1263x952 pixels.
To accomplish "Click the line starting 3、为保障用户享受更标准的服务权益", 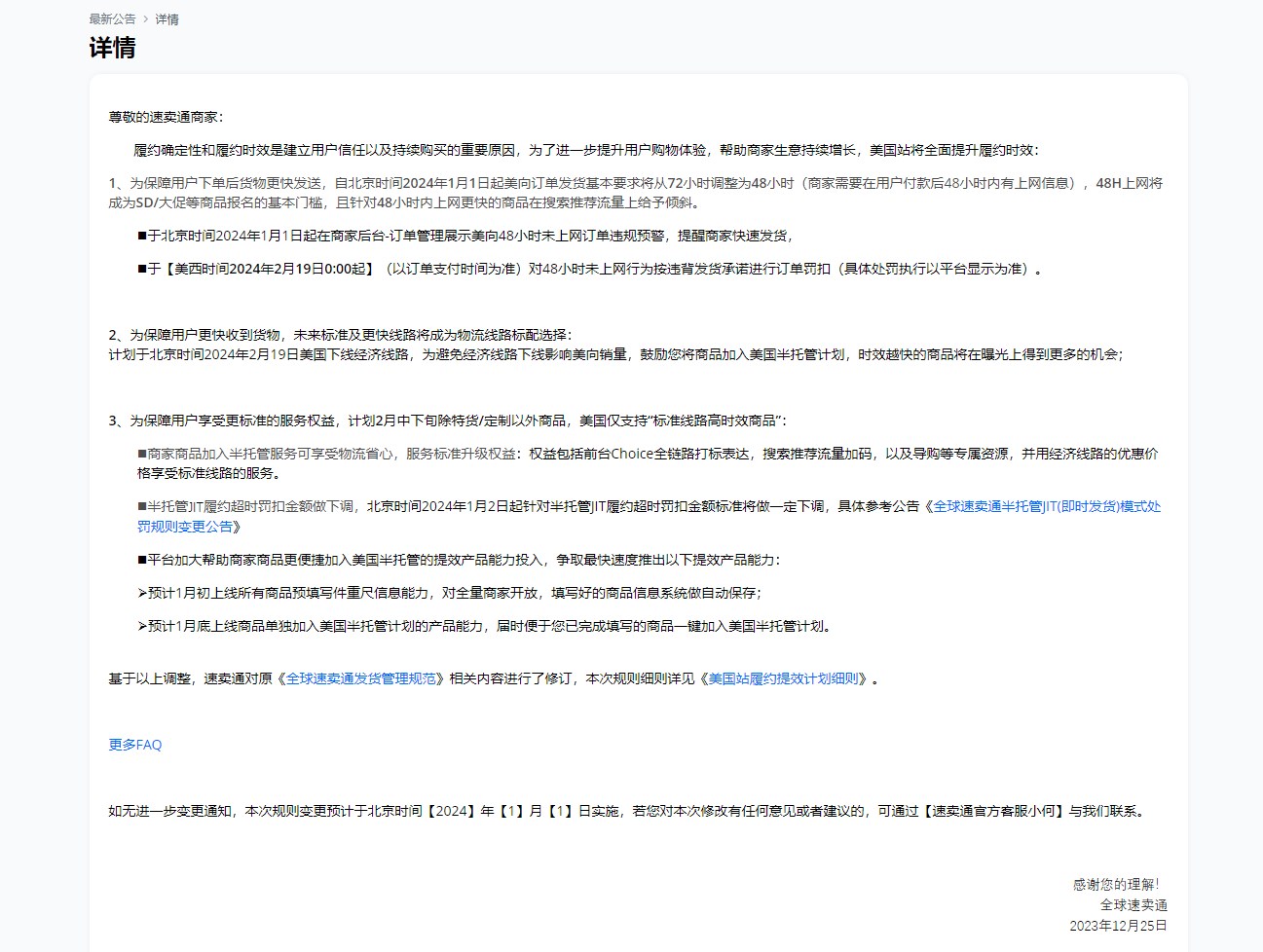I will [x=448, y=421].
